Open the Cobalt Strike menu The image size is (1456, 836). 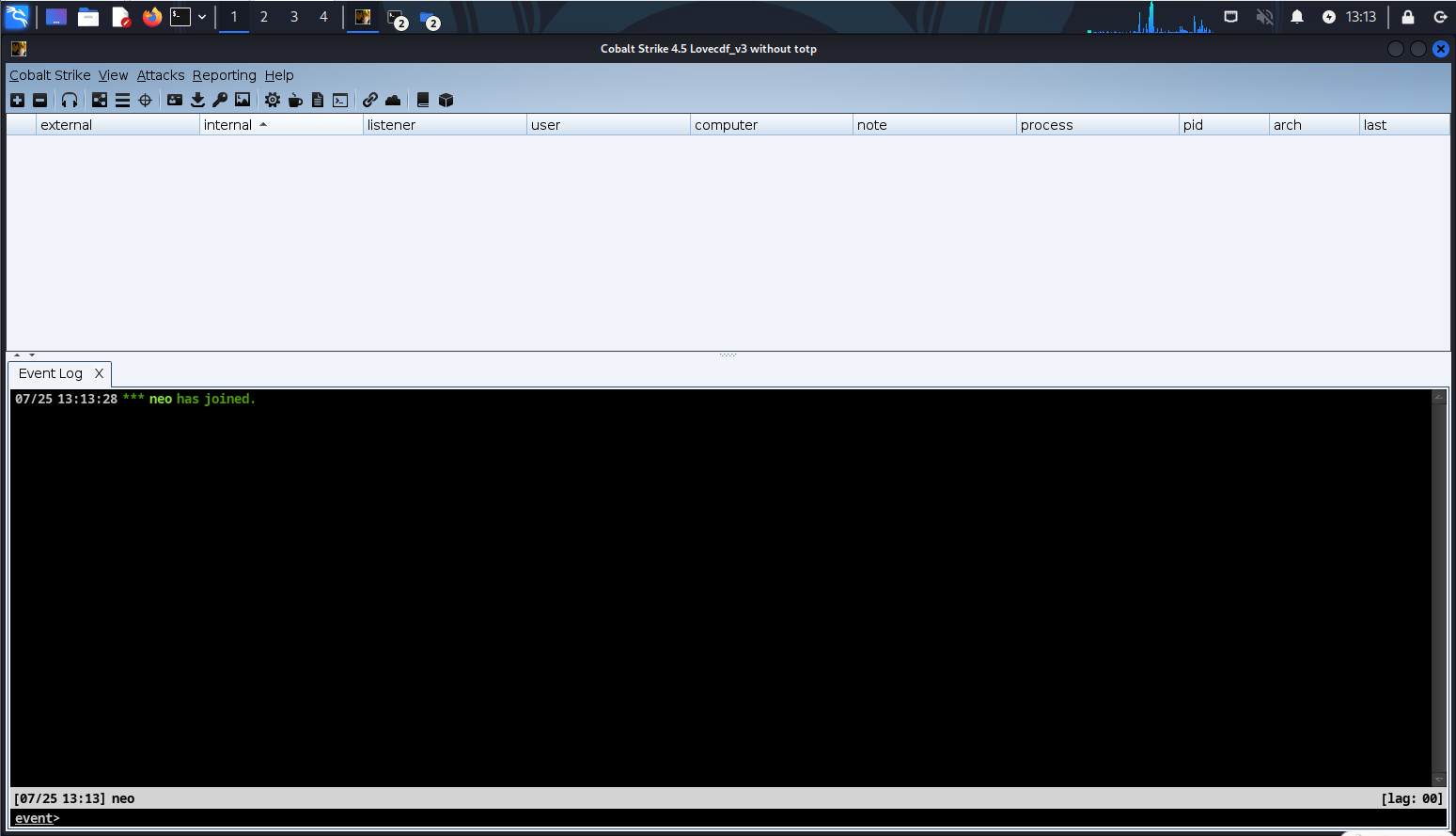coord(50,75)
